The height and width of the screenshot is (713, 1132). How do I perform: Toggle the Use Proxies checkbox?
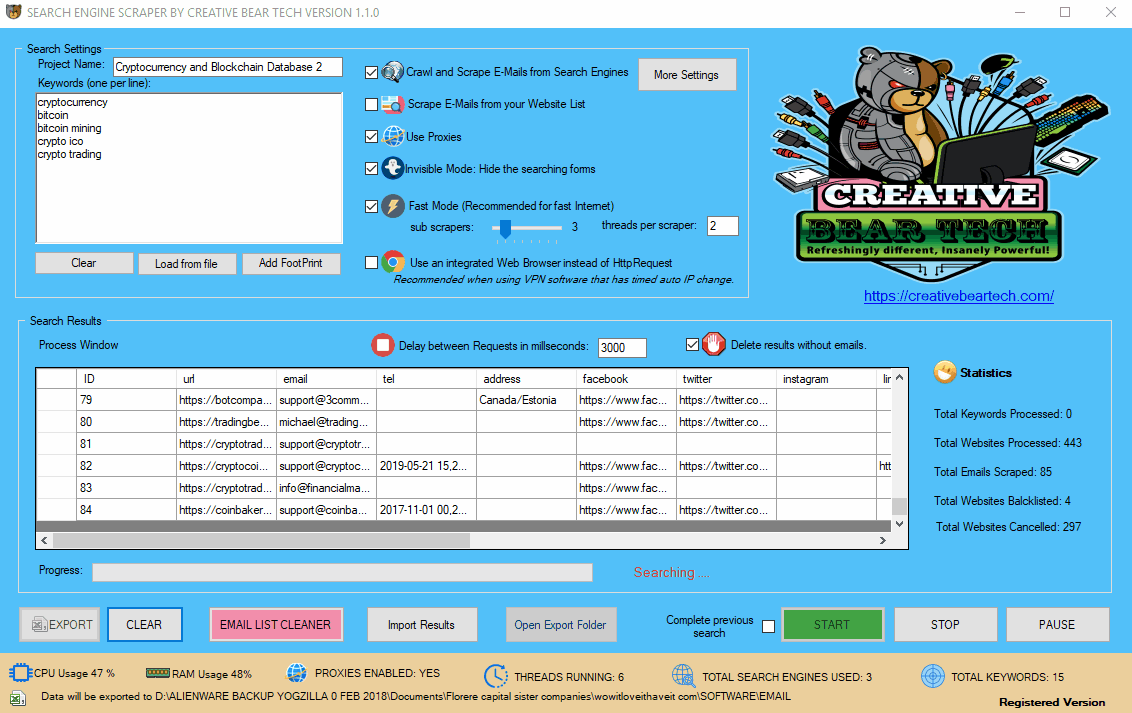coord(371,136)
